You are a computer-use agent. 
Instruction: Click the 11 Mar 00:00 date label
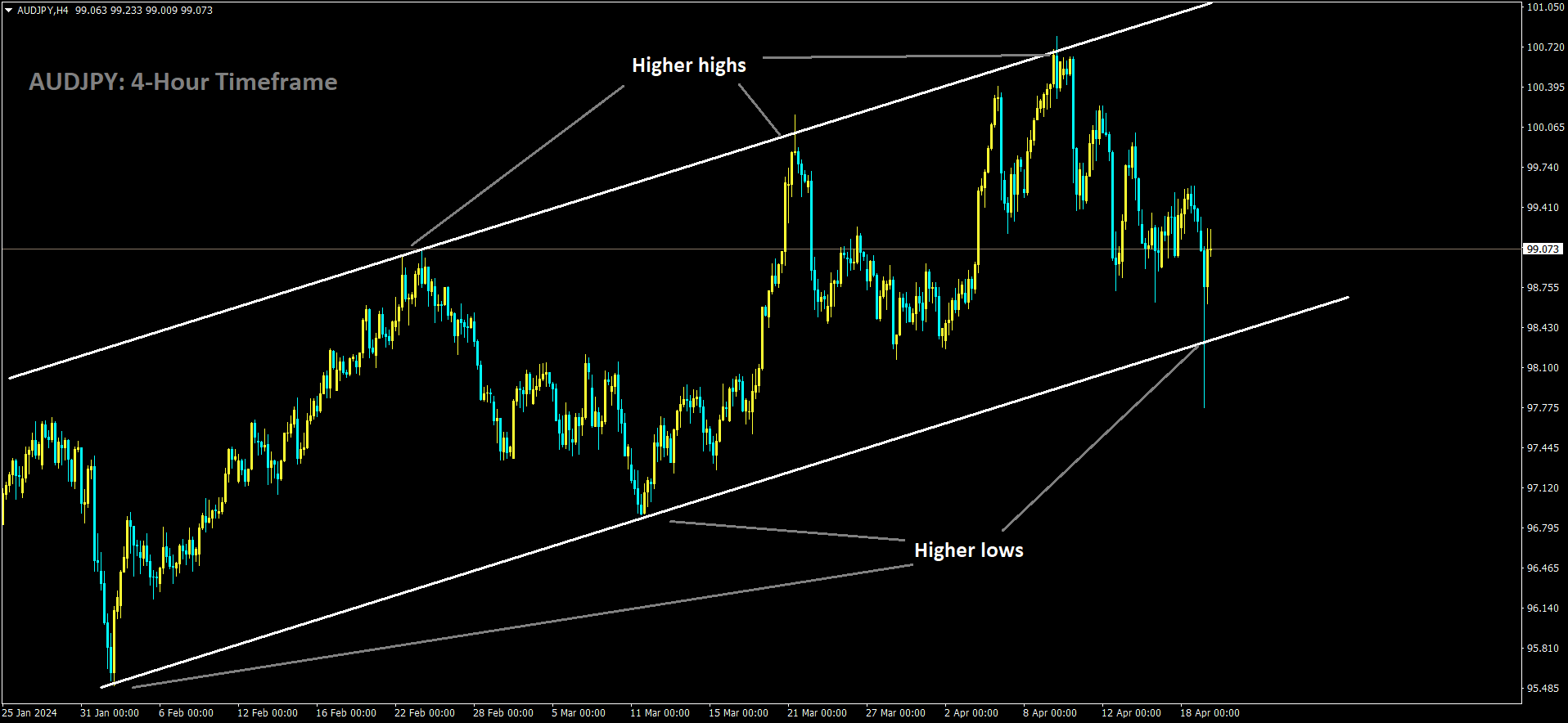[660, 713]
